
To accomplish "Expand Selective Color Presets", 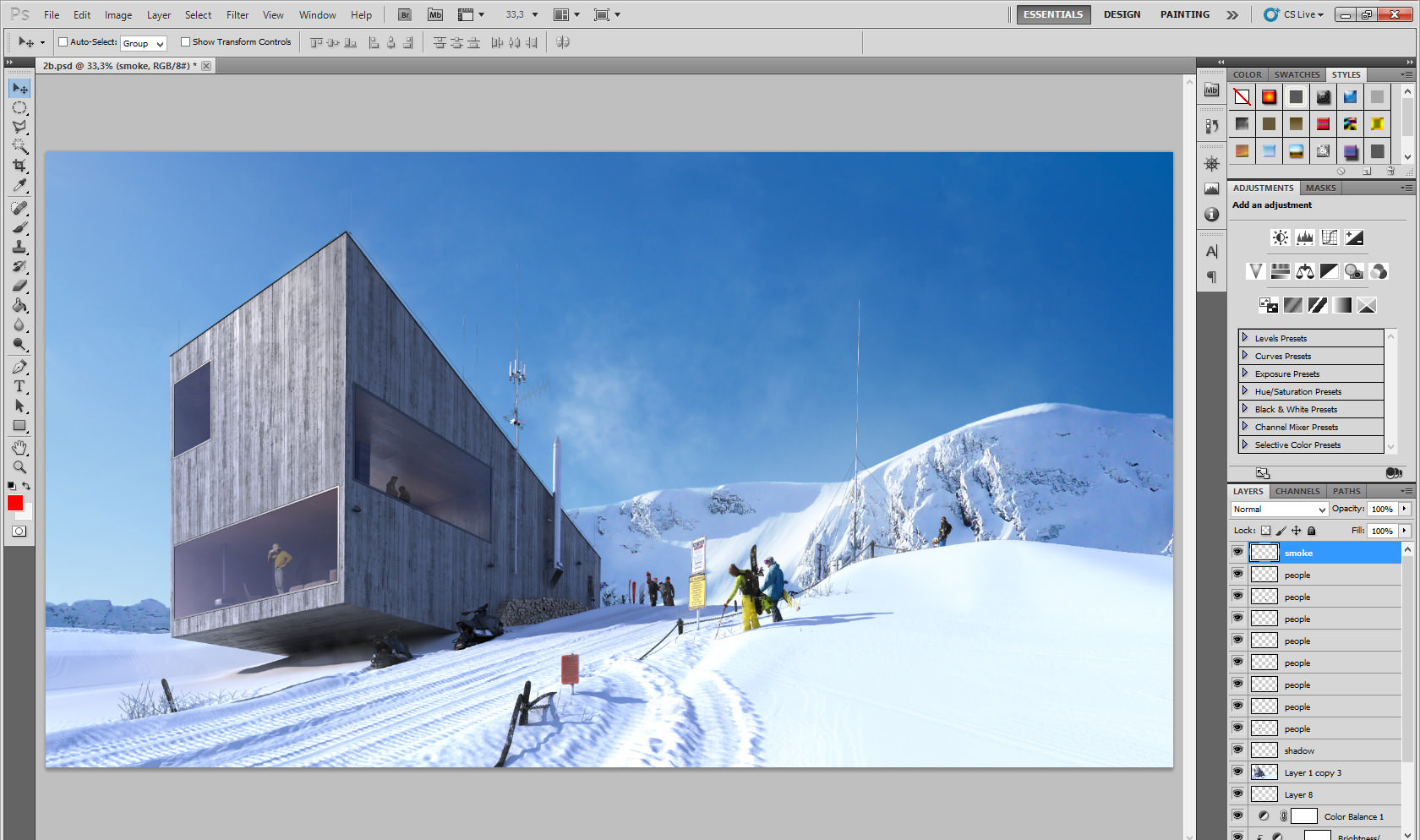I will tap(1245, 445).
